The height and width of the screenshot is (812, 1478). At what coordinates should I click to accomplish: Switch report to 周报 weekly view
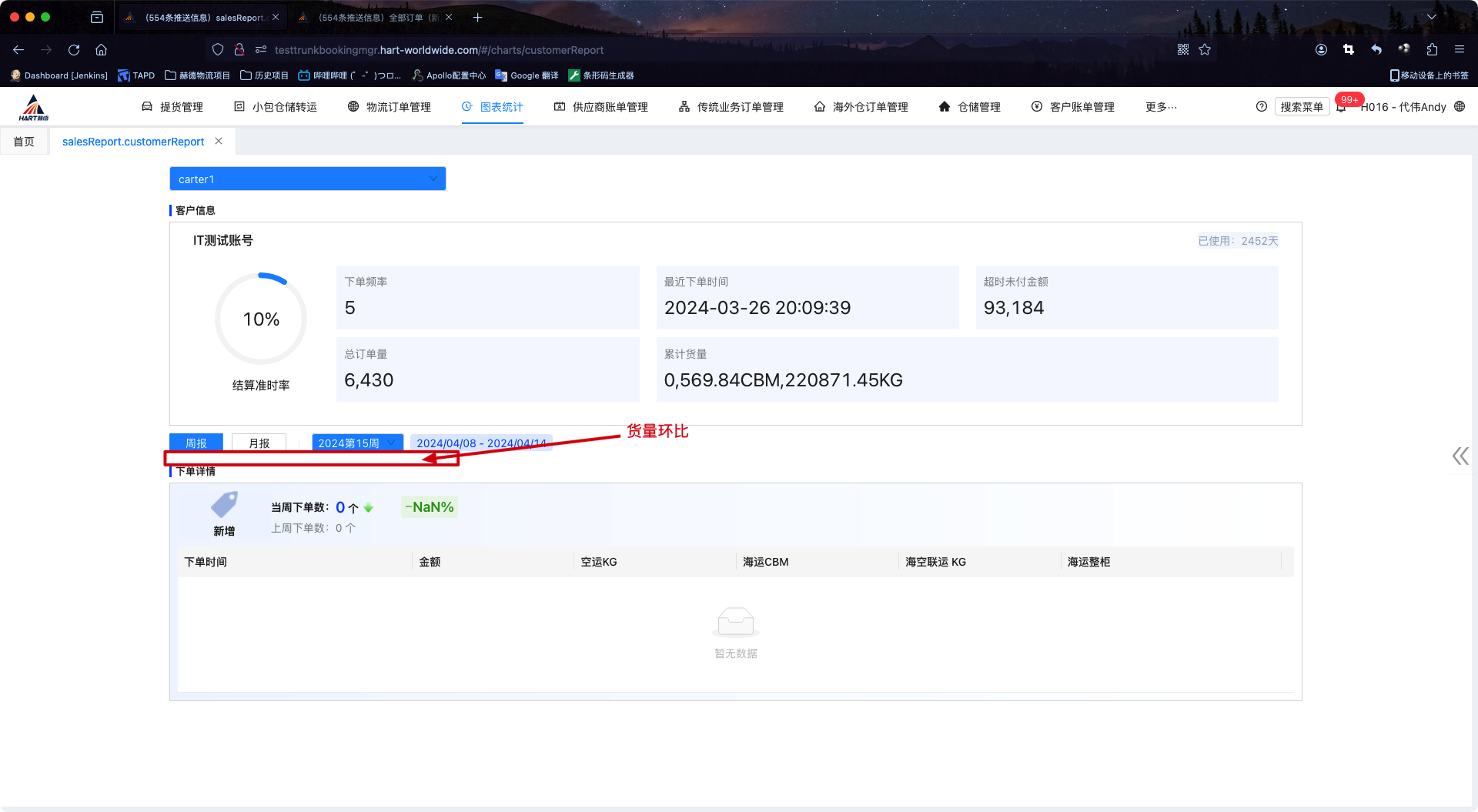(x=196, y=443)
